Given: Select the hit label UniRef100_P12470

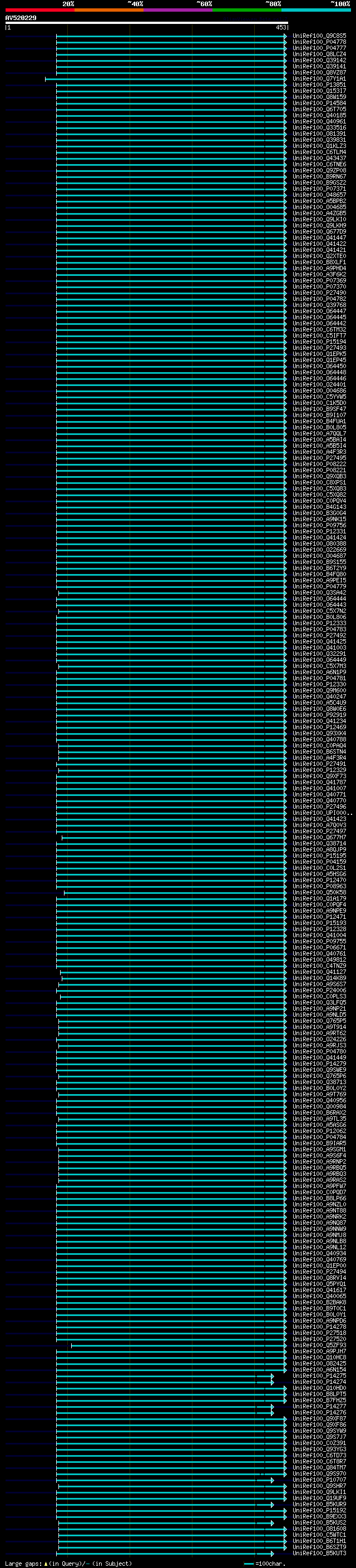Looking at the screenshot, I should [x=319, y=880].
